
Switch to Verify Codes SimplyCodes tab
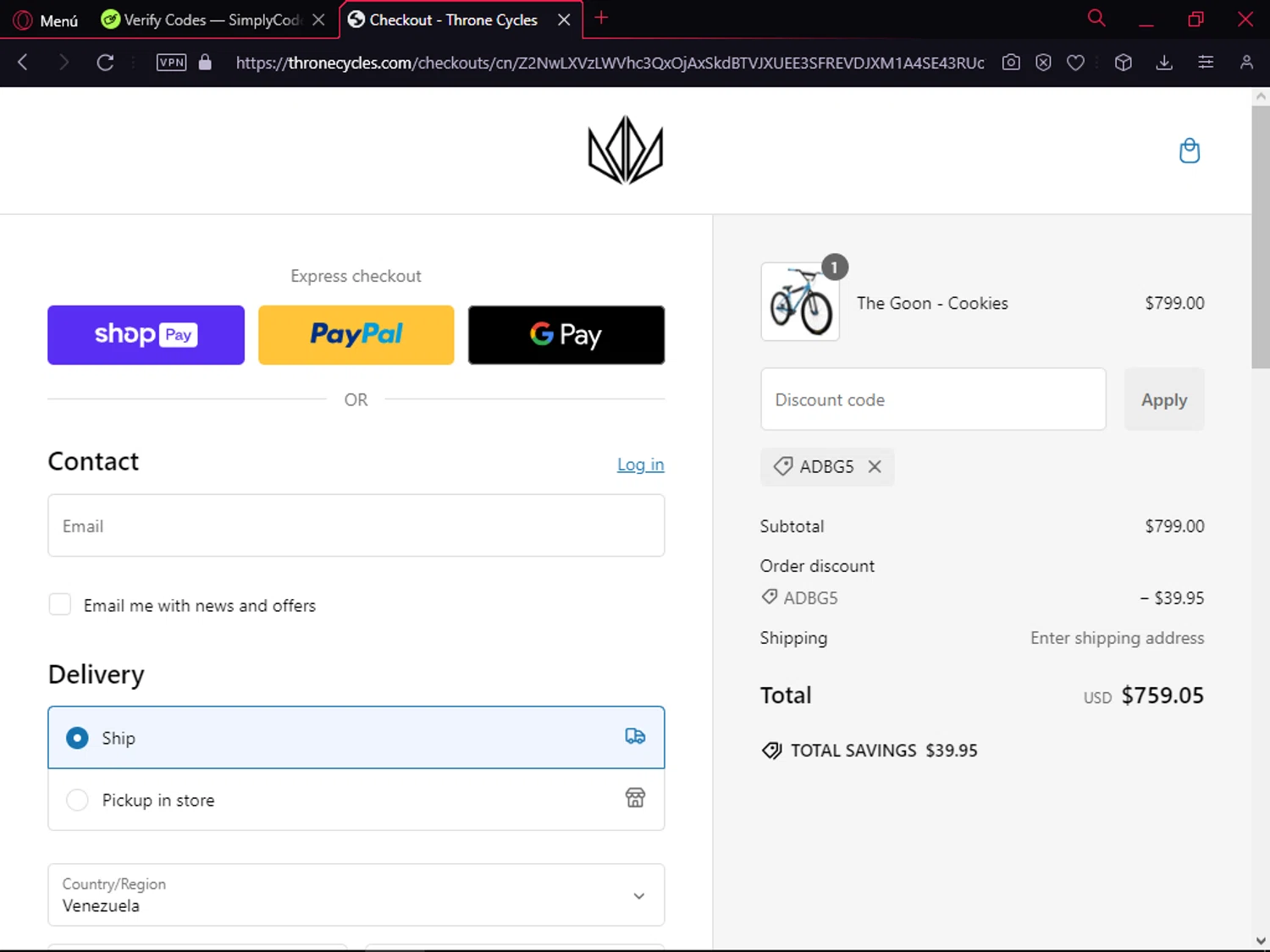(202, 19)
